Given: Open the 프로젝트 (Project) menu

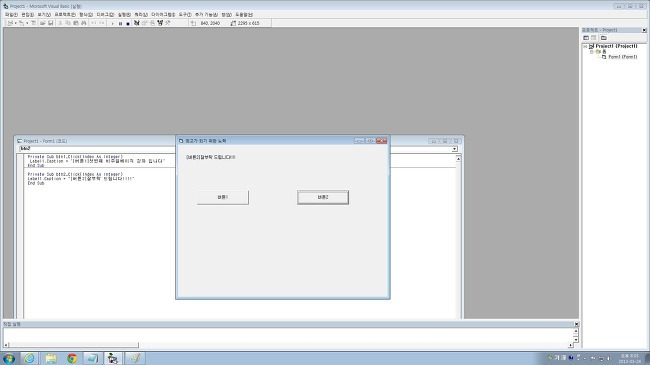Looking at the screenshot, I should tap(65, 15).
